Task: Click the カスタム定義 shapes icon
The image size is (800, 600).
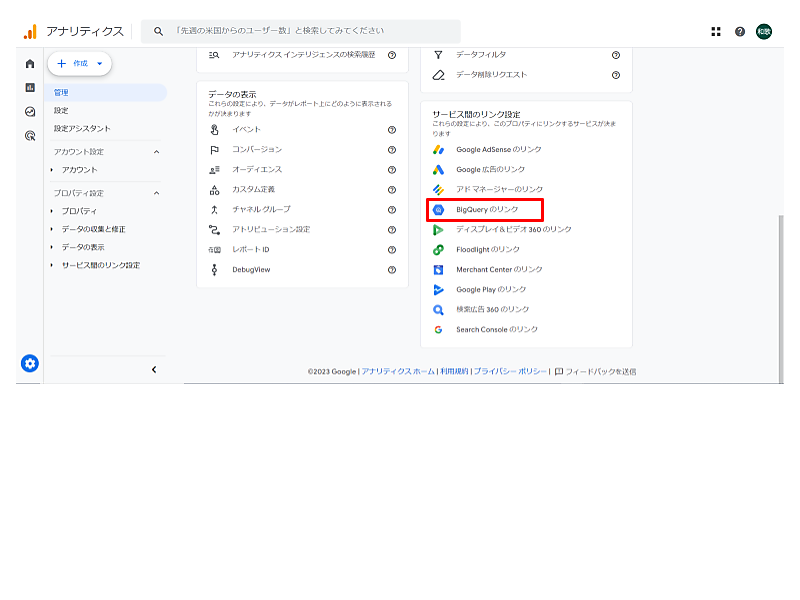Action: [214, 190]
